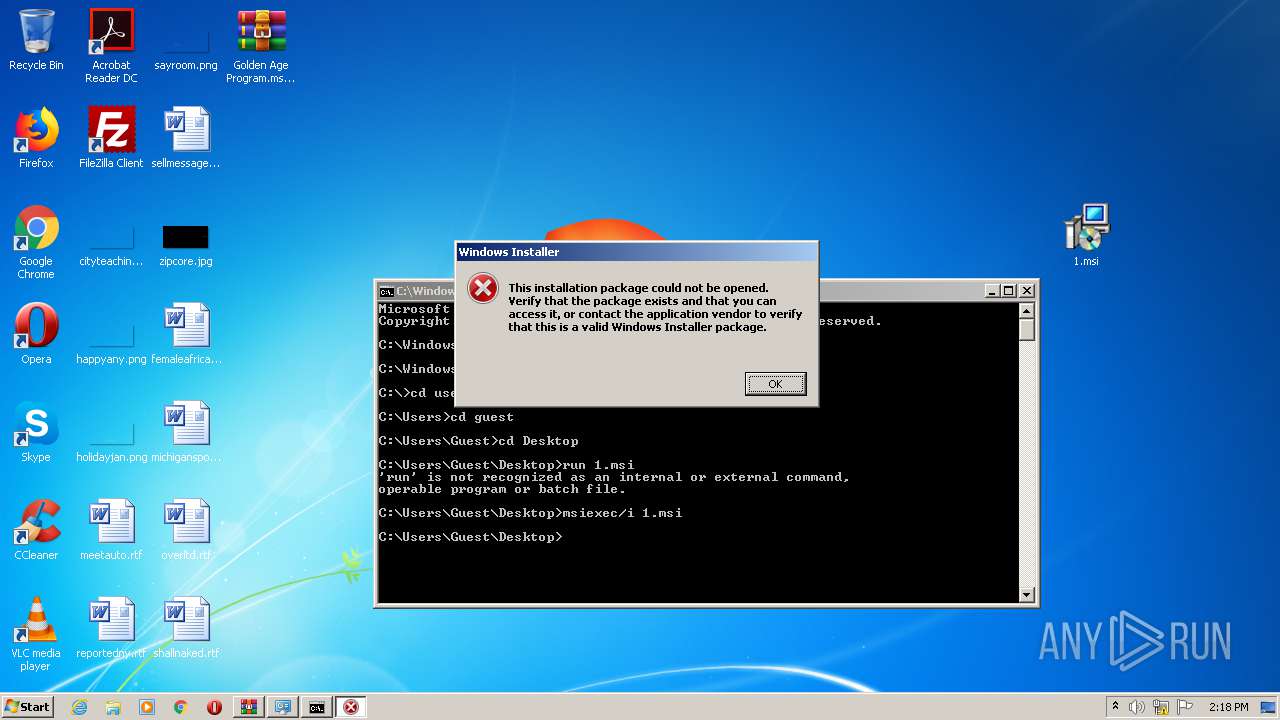Select the CCleaner desktop shortcut
Image resolution: width=1280 pixels, height=720 pixels.
pos(36,530)
